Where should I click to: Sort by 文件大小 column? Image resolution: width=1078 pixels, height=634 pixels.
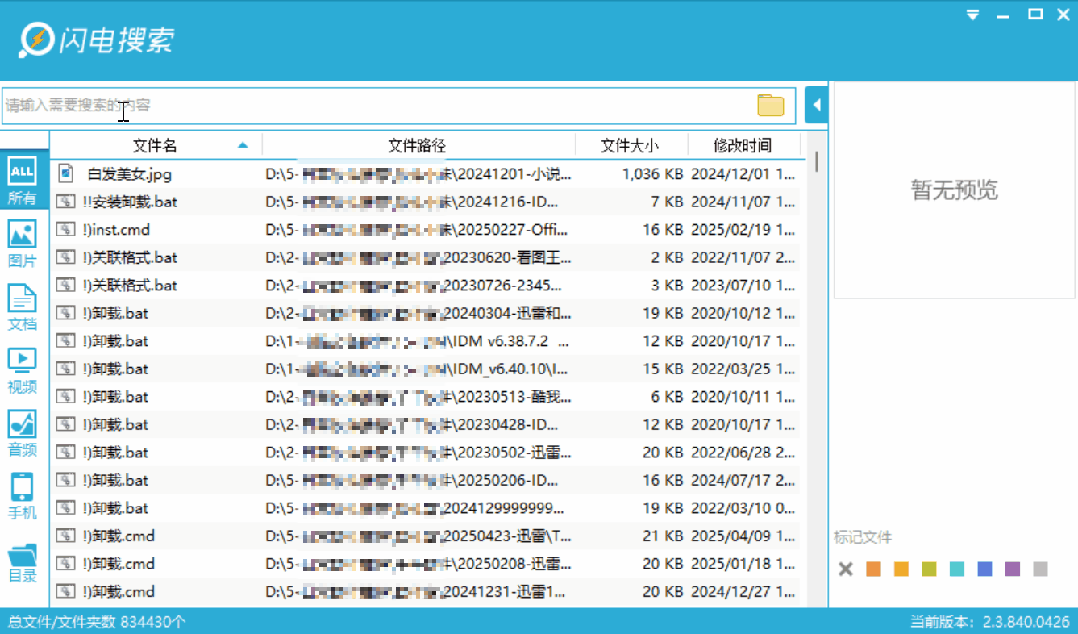630,145
